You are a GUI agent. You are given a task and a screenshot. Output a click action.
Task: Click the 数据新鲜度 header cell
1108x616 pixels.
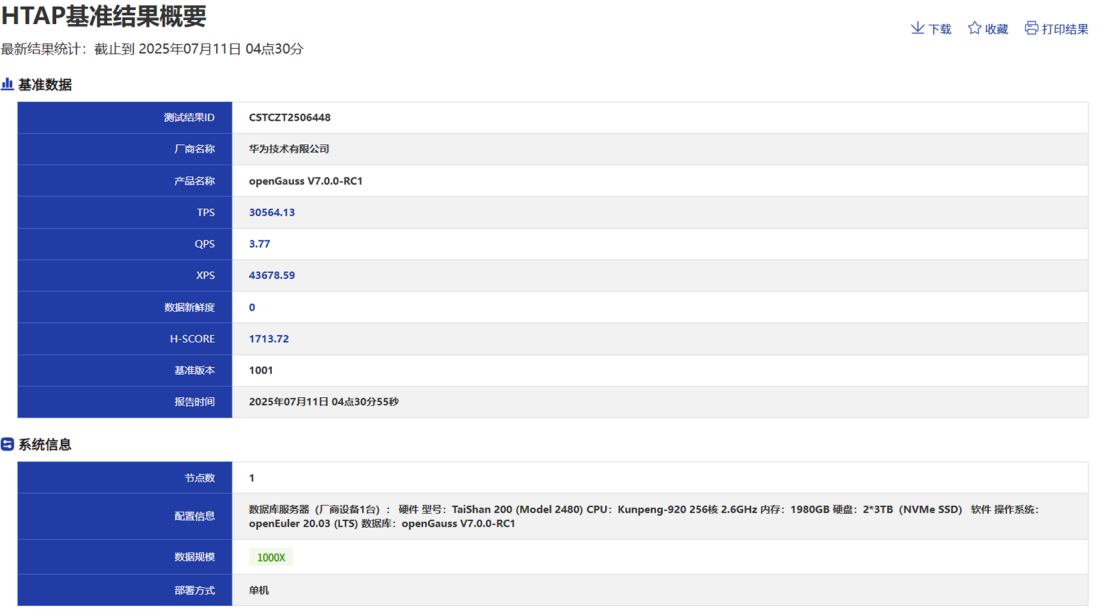(125, 307)
